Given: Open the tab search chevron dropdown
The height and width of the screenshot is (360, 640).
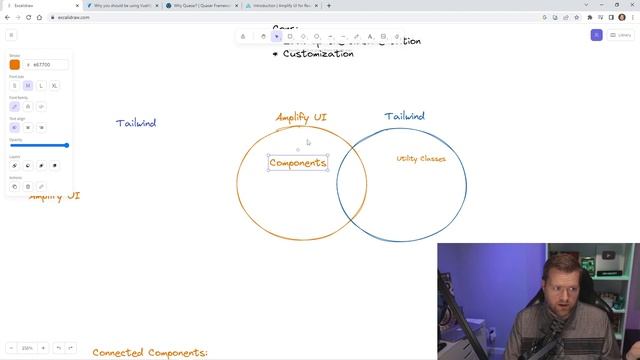Looking at the screenshot, I should [x=586, y=5].
